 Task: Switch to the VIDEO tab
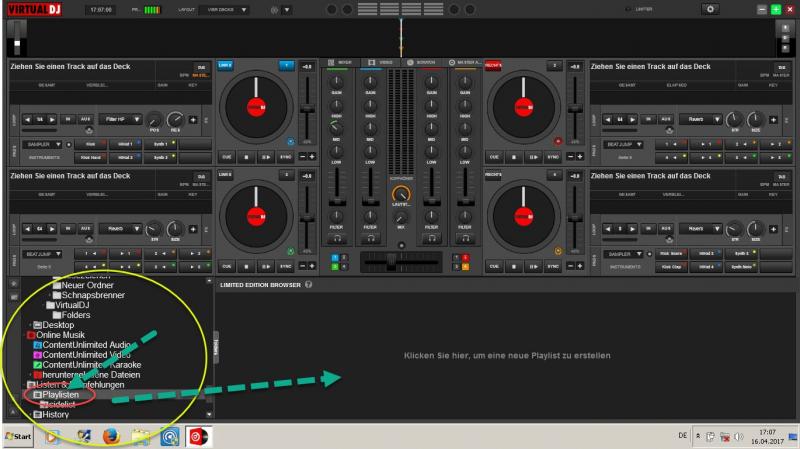[381, 62]
